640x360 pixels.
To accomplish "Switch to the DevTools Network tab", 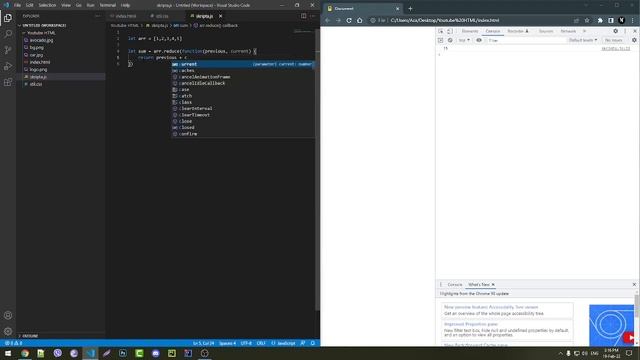I will [x=568, y=31].
